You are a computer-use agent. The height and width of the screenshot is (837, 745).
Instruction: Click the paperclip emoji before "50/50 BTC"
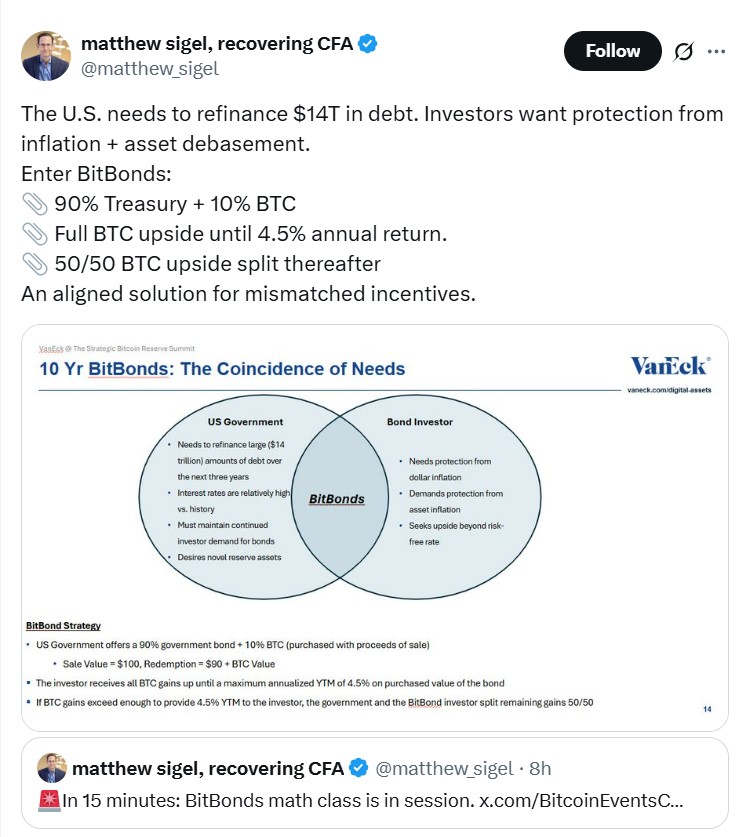(x=33, y=264)
